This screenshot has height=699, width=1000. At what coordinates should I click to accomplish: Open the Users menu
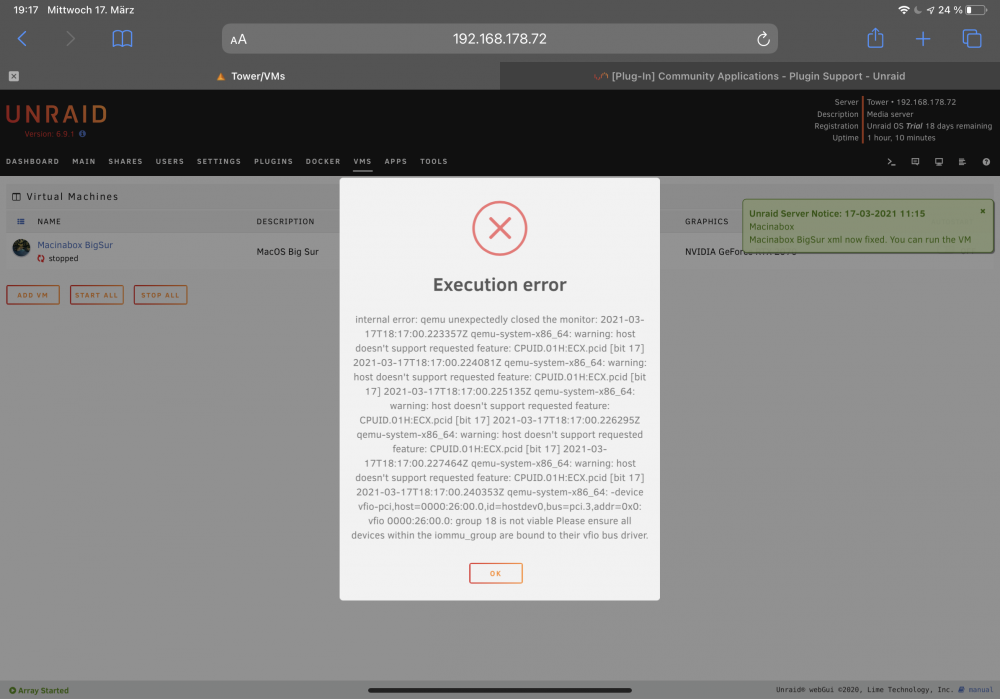point(170,161)
